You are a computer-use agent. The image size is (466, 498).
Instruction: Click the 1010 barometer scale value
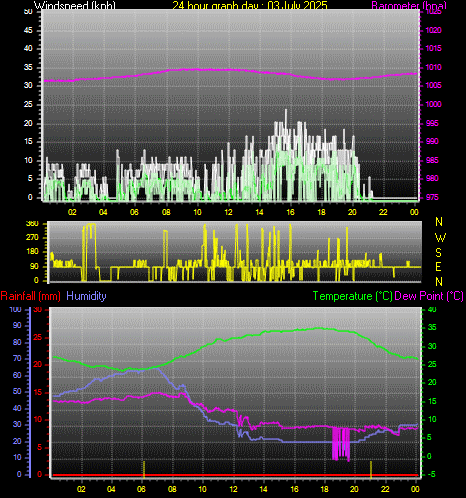tap(433, 67)
